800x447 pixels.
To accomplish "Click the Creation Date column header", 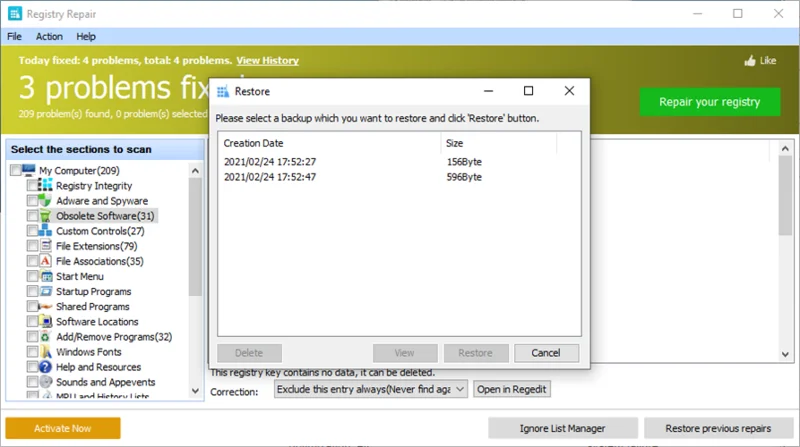I will tap(329, 143).
